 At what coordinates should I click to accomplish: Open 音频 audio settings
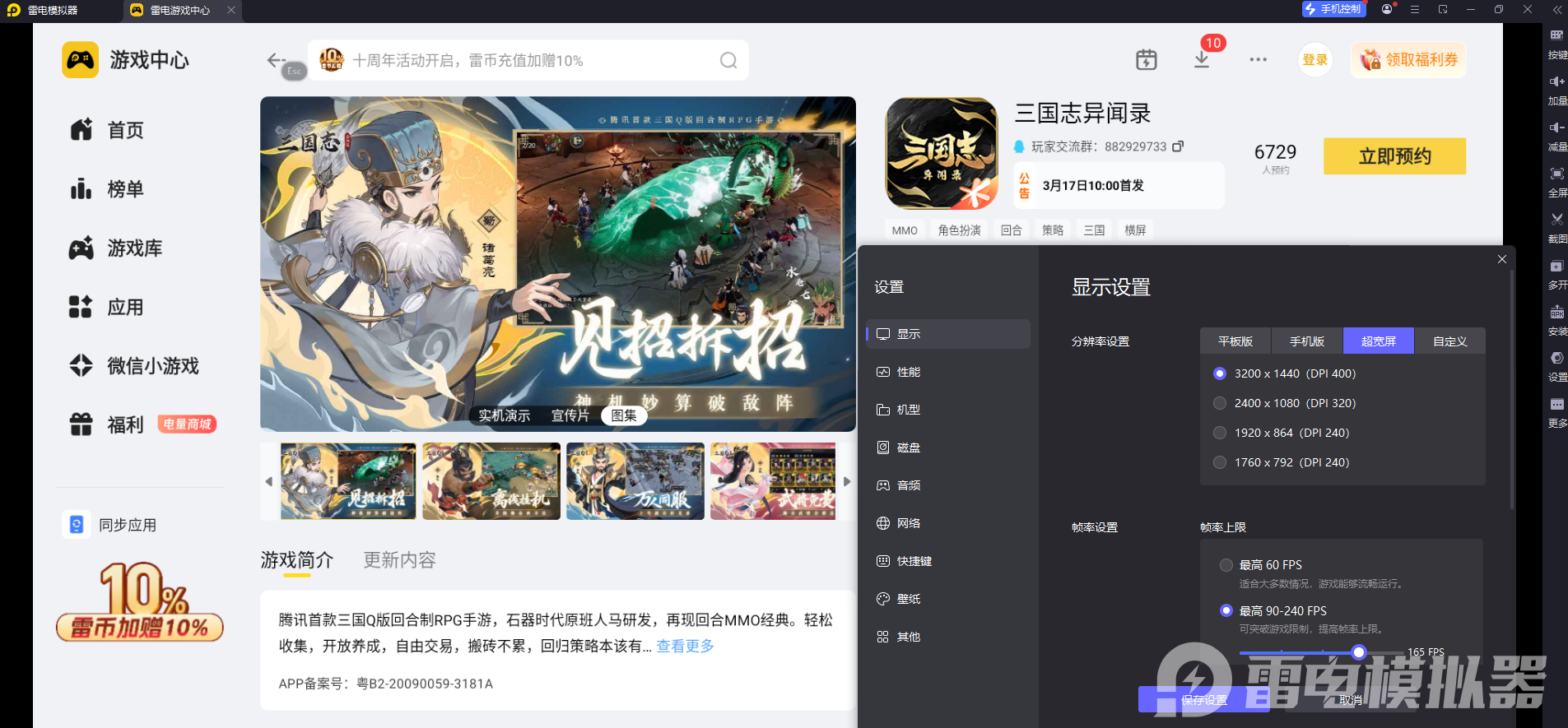coord(947,485)
